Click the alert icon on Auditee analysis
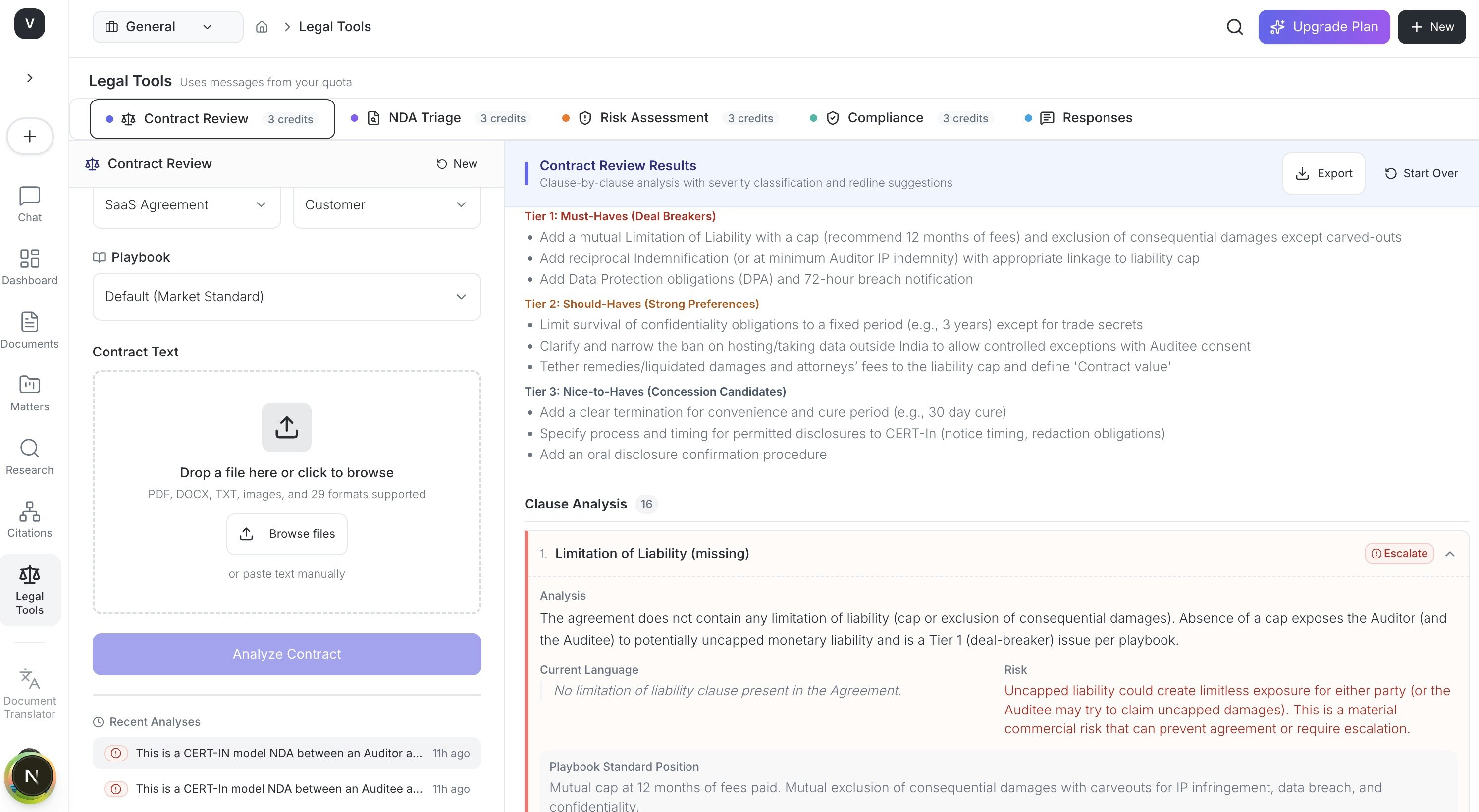The image size is (1479, 812). coord(116,789)
